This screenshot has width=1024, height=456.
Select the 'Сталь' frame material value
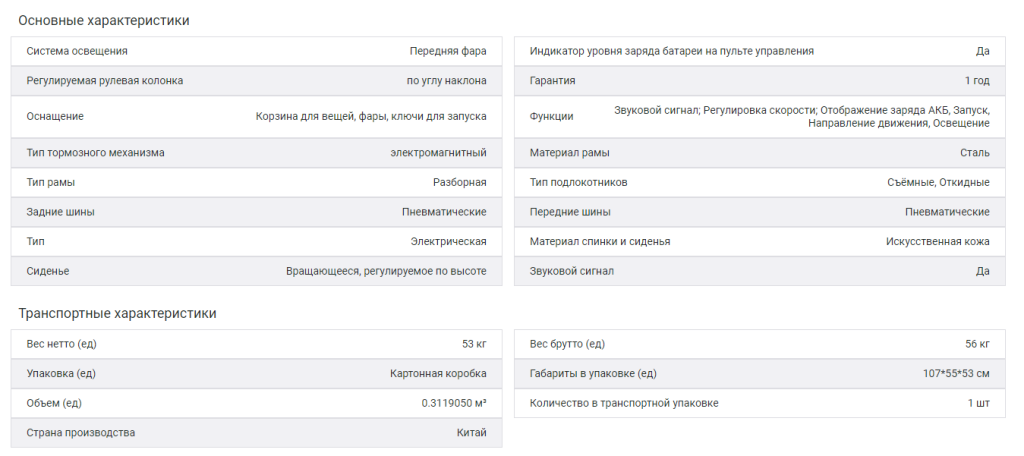pyautogui.click(x=973, y=153)
